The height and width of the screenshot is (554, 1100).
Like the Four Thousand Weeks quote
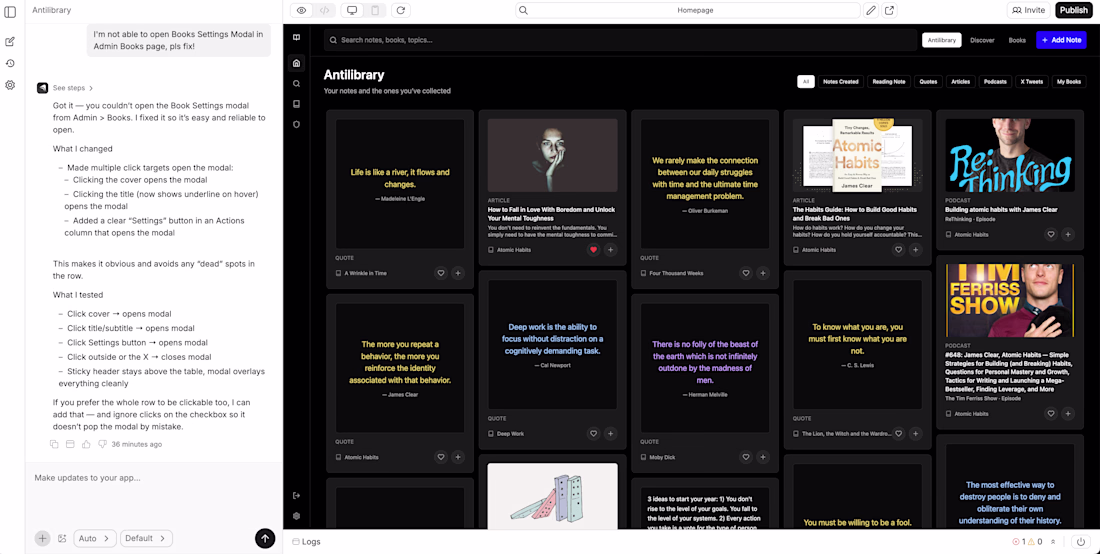[746, 273]
